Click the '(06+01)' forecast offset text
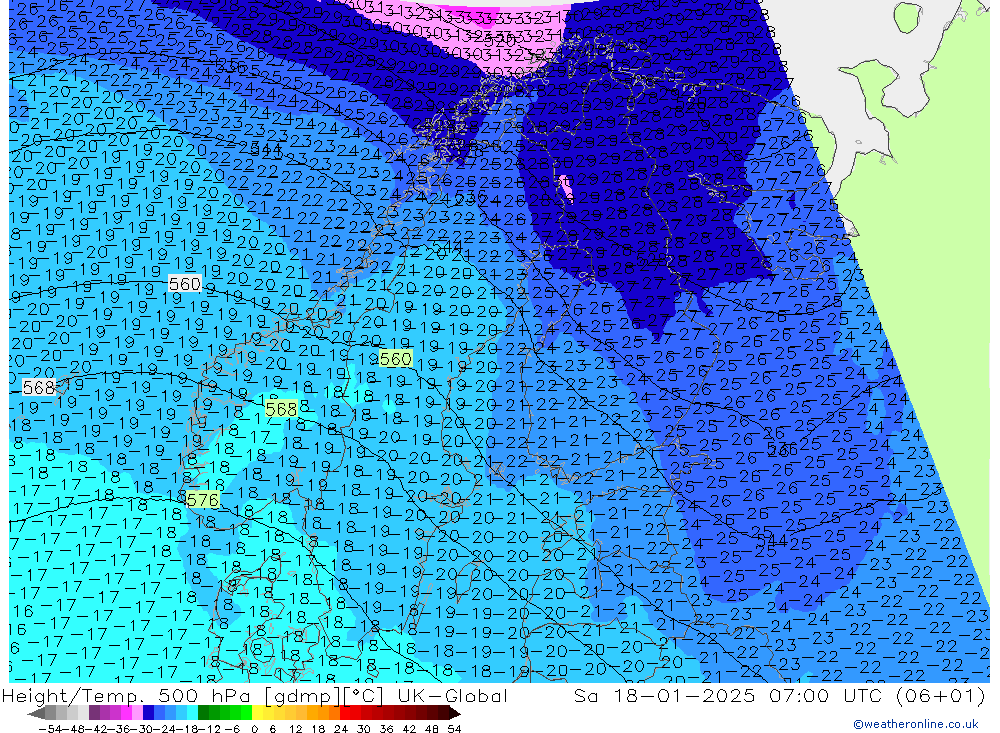The width and height of the screenshot is (1000, 733). 940,695
